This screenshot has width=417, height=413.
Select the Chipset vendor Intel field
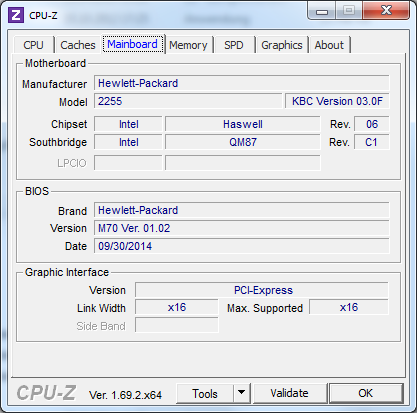click(128, 124)
